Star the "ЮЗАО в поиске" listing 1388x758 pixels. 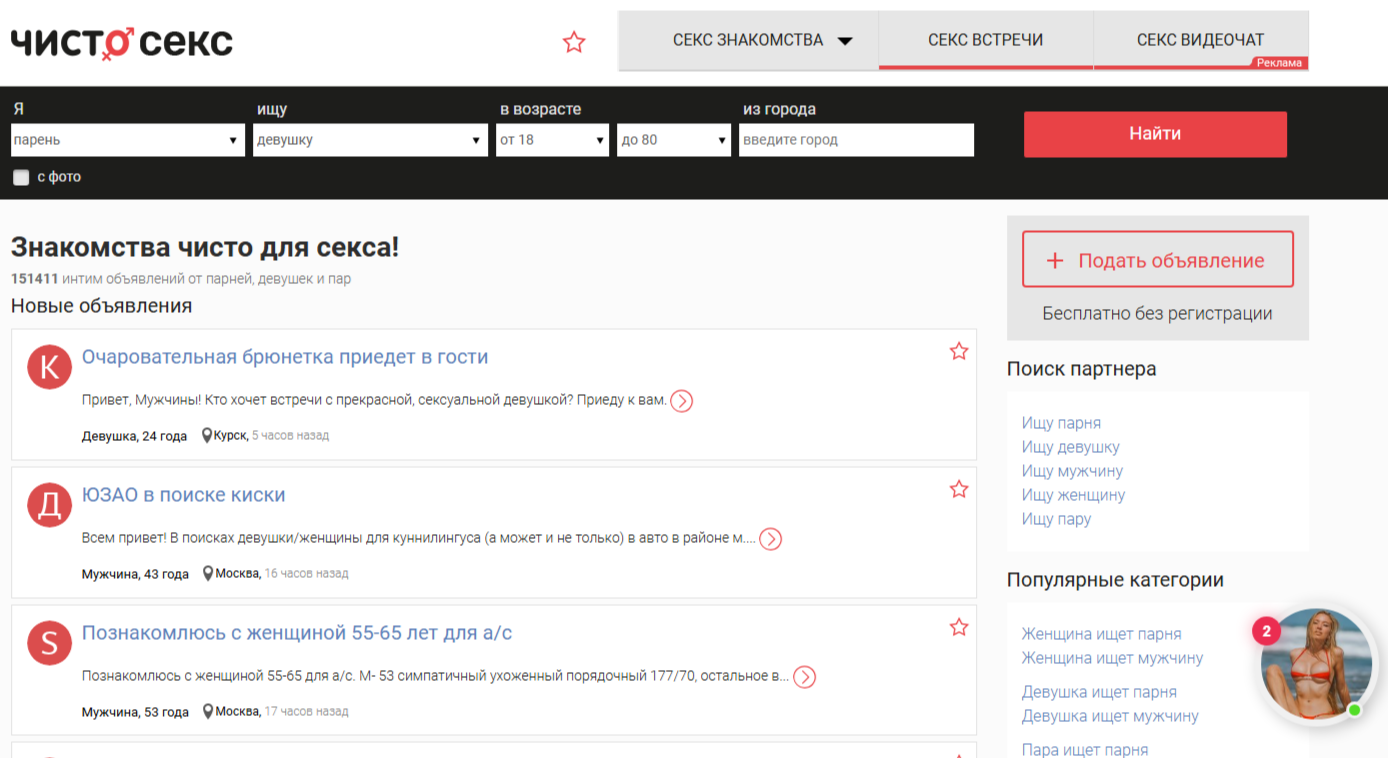coord(959,489)
